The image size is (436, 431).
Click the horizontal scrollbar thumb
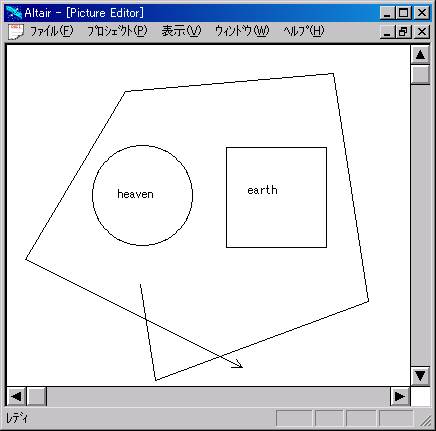36,396
